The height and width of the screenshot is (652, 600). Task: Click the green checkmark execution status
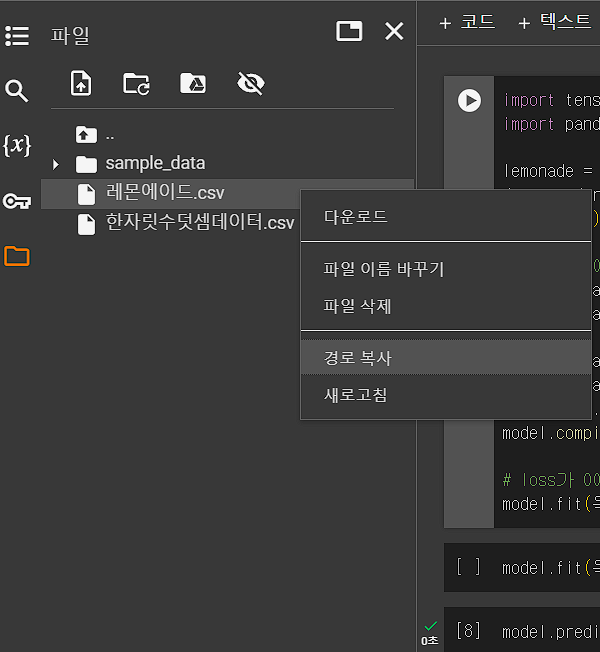[x=431, y=626]
